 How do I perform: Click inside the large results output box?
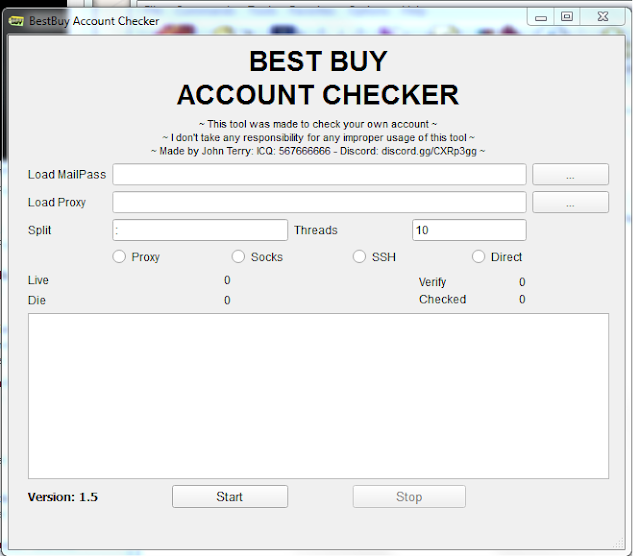[318, 396]
